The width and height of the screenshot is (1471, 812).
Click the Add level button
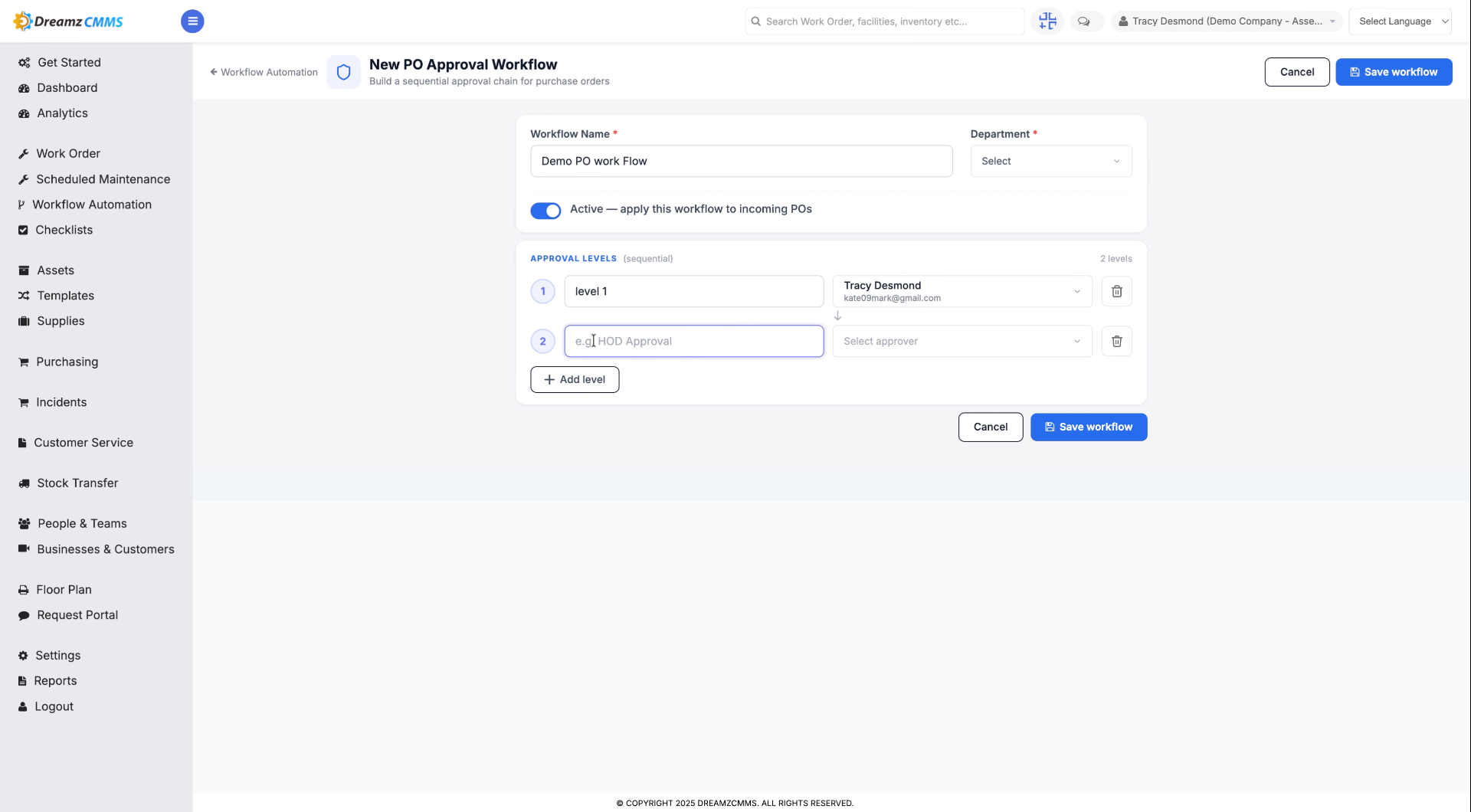pos(575,380)
